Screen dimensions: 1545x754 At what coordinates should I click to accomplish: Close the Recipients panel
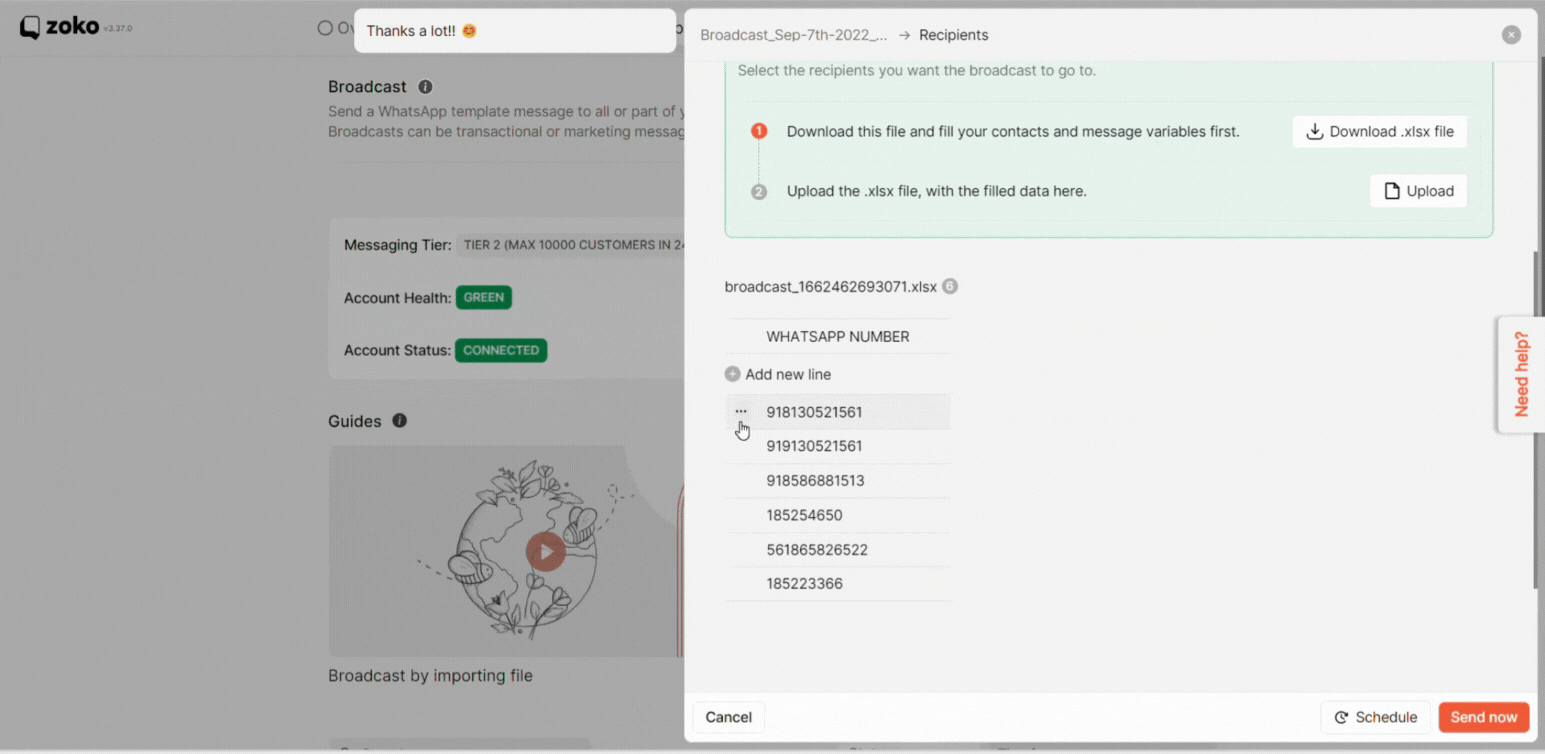(x=1511, y=35)
